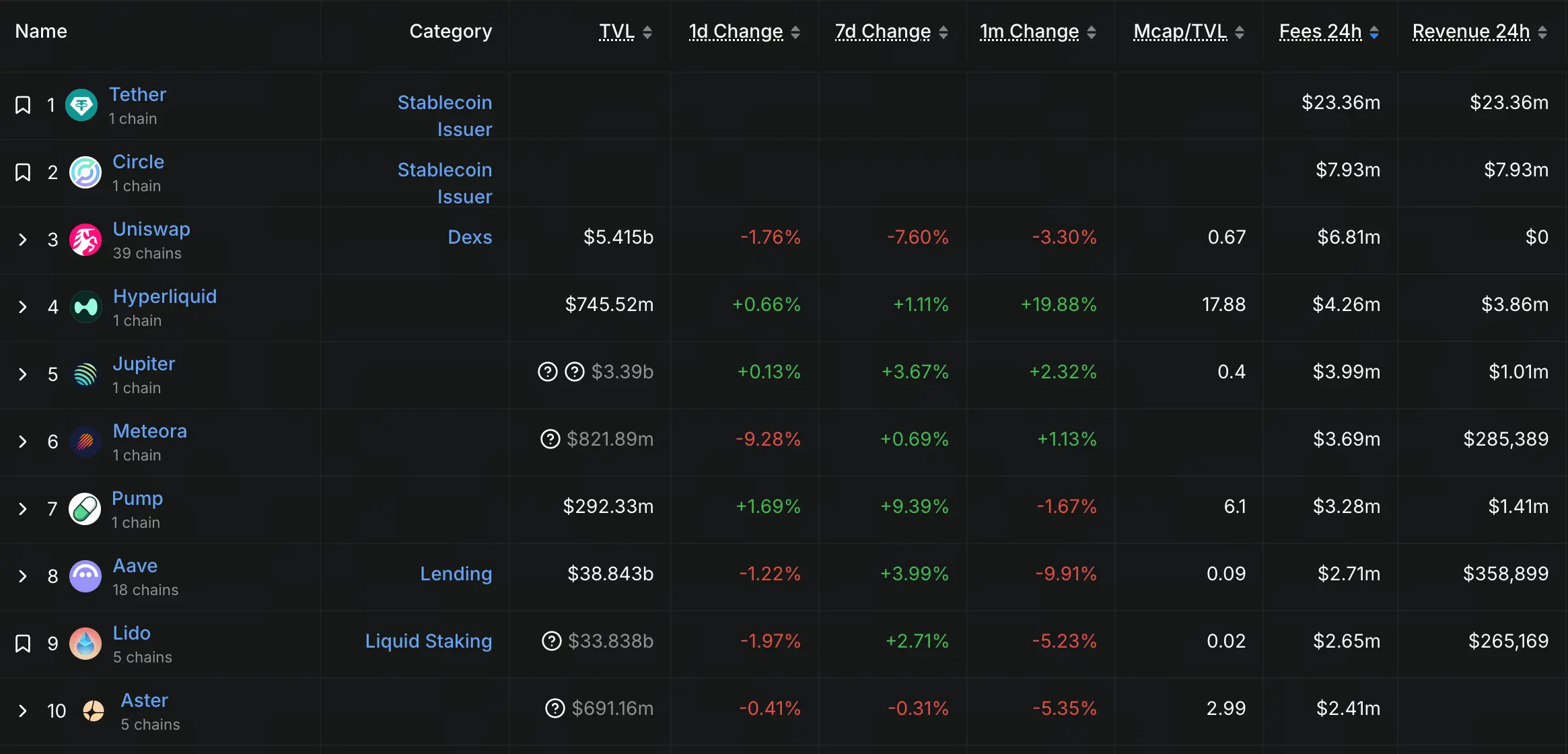
Task: Expand the Uniswap row
Action: click(x=23, y=240)
